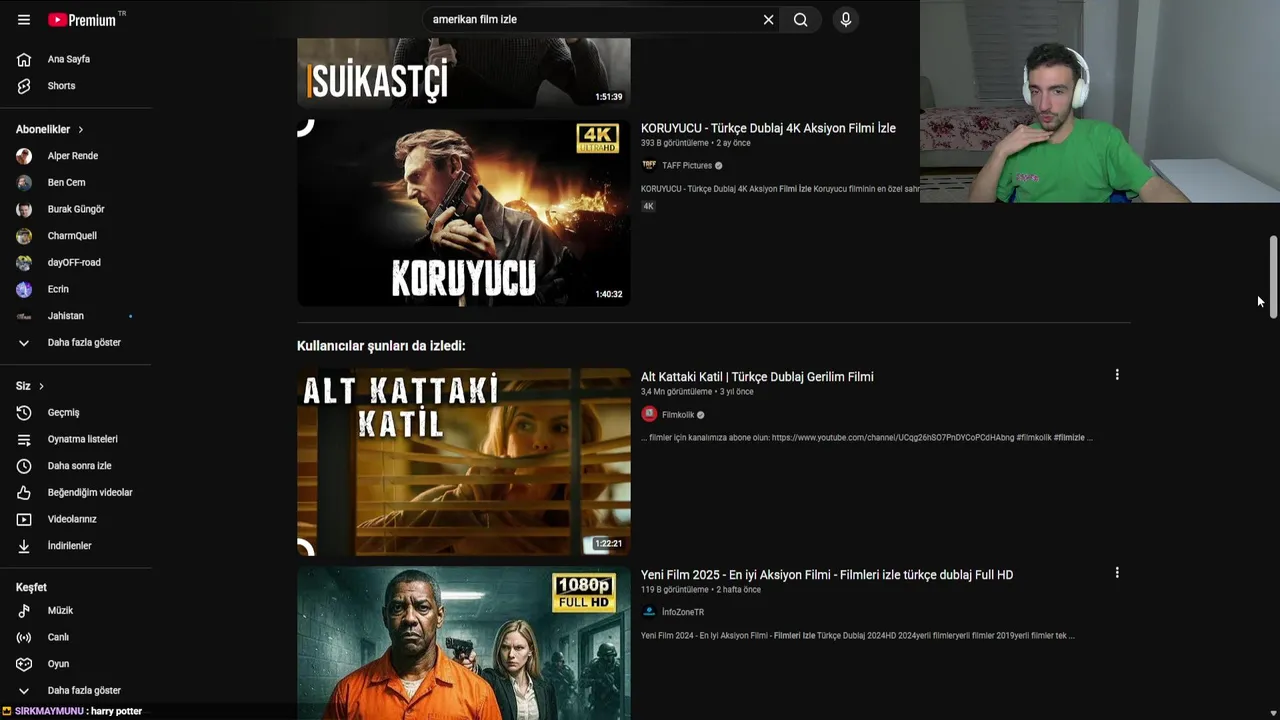Screen dimensions: 1280x720
Task: Click playlist icon beside Oynatma listeleri
Action: click(x=24, y=439)
